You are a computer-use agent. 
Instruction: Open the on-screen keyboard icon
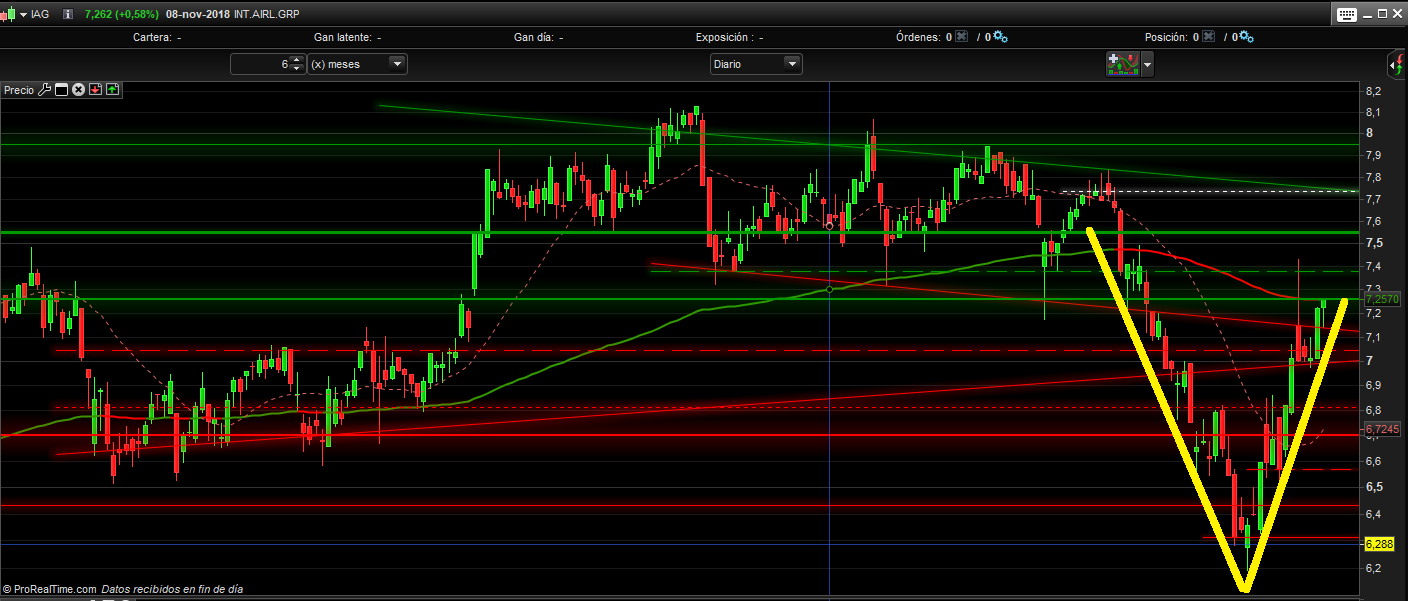pyautogui.click(x=1345, y=14)
